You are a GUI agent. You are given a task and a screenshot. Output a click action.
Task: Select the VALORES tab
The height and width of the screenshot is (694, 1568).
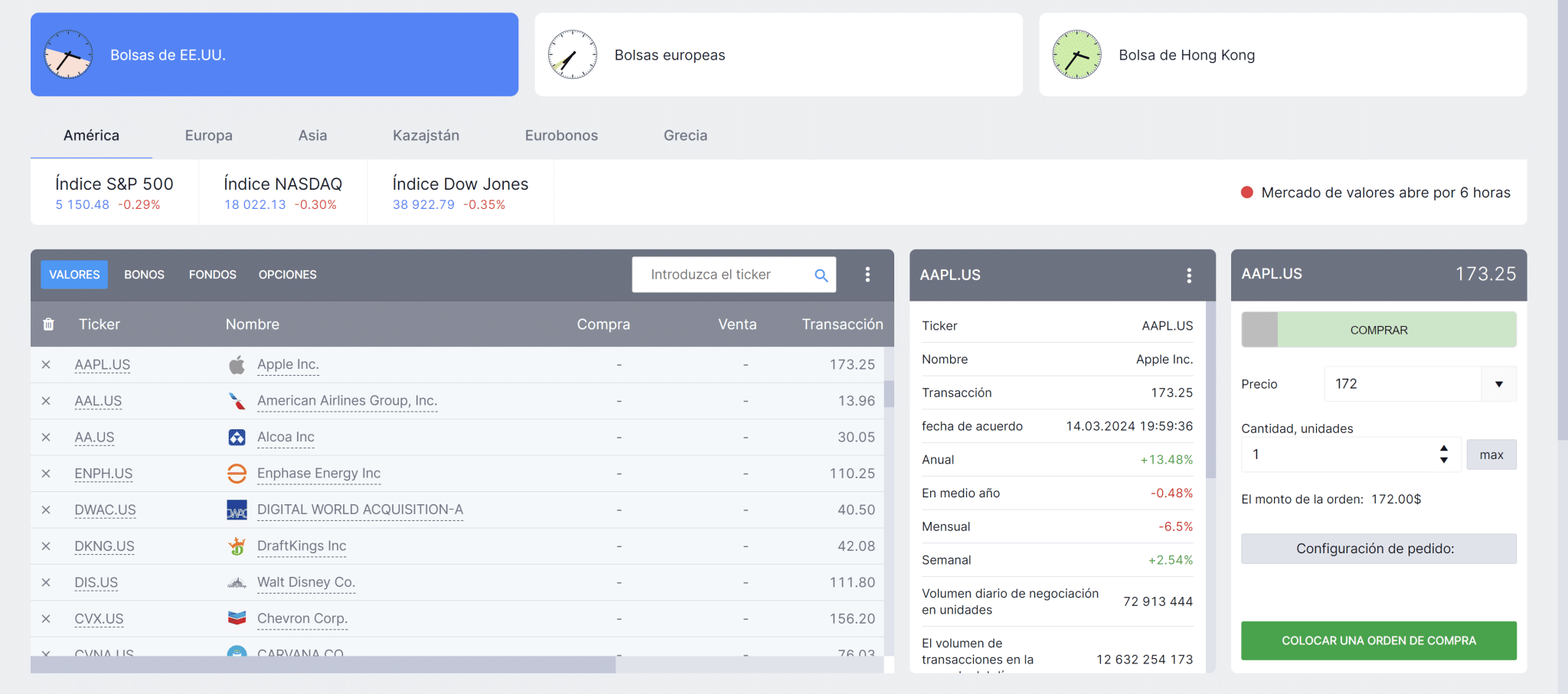coord(74,275)
